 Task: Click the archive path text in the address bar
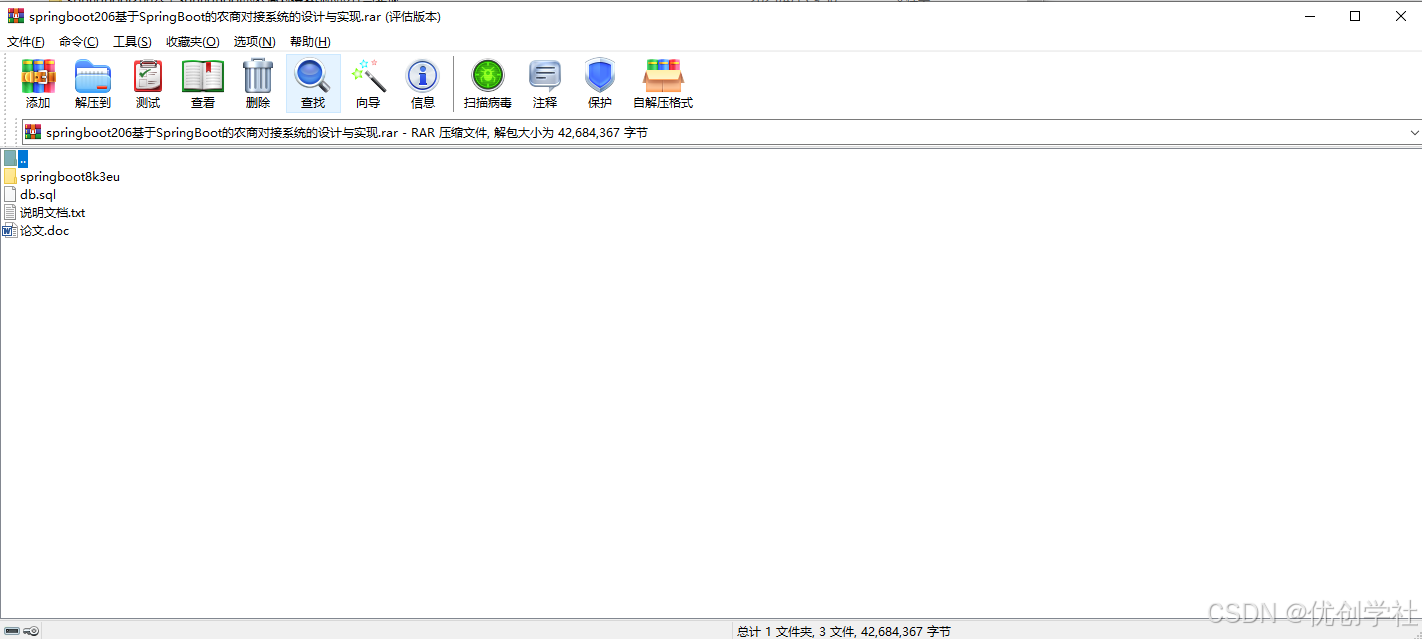[x=347, y=132]
